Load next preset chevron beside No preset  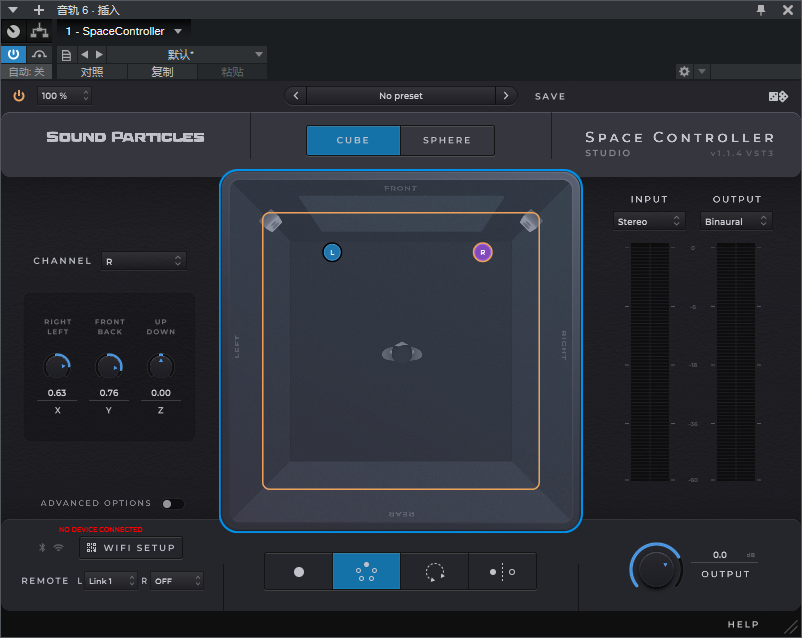[506, 96]
